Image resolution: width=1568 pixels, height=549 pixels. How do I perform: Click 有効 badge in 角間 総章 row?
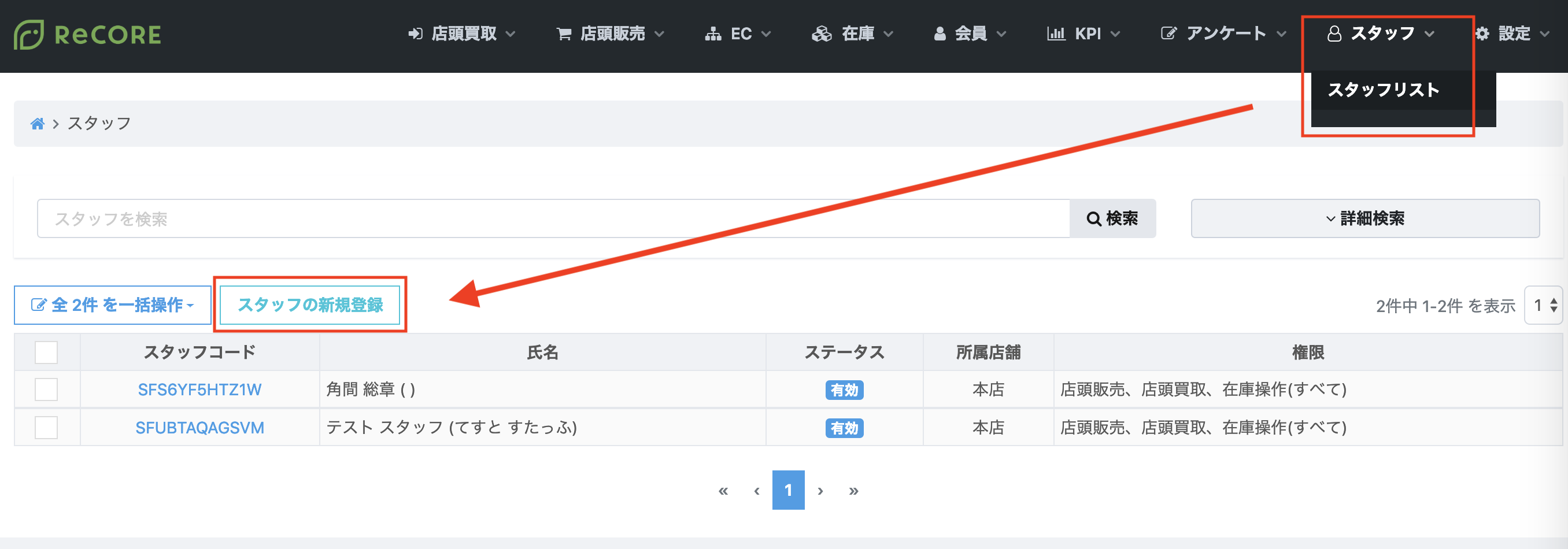click(844, 390)
